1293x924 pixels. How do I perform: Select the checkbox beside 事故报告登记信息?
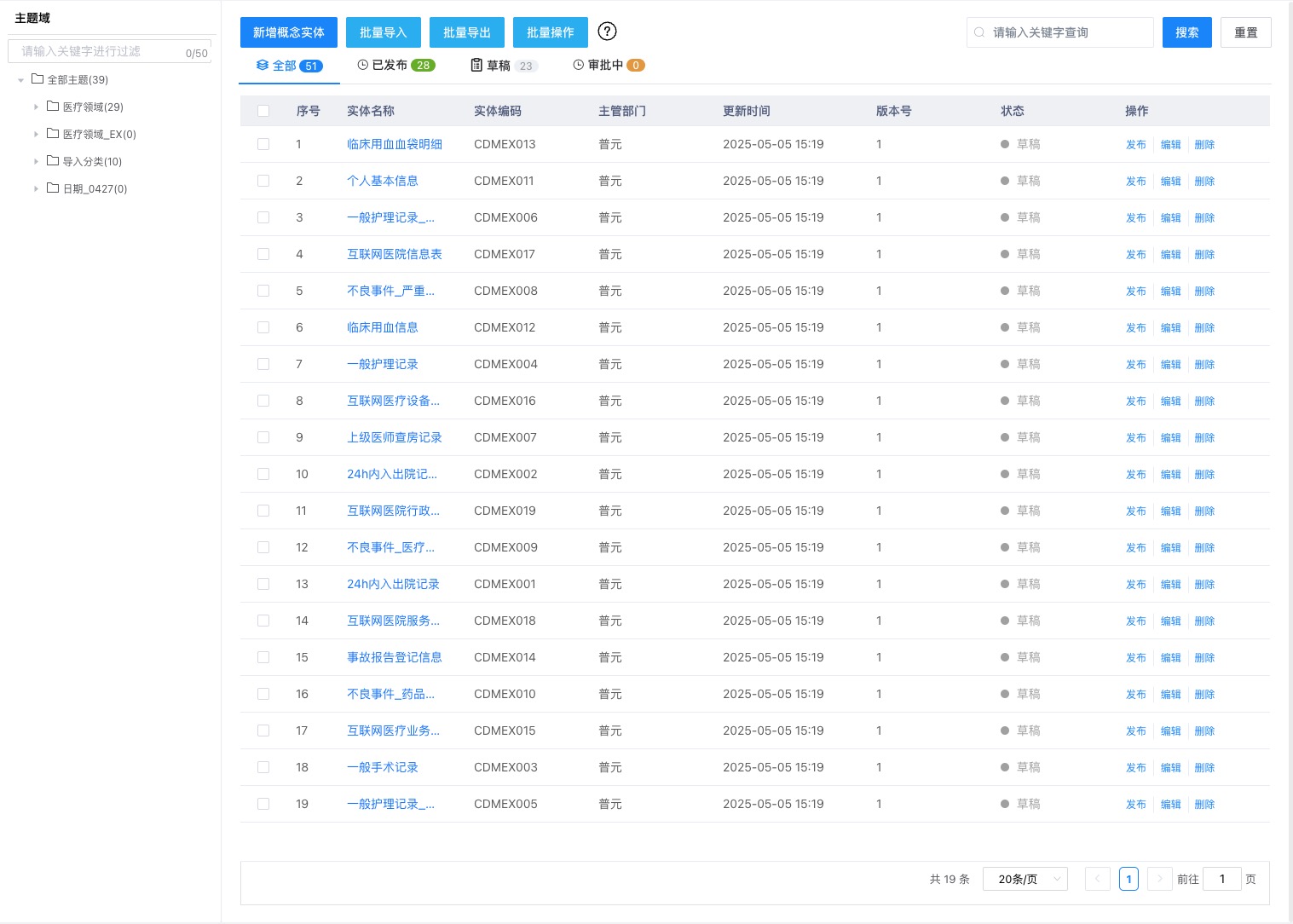coord(263,657)
